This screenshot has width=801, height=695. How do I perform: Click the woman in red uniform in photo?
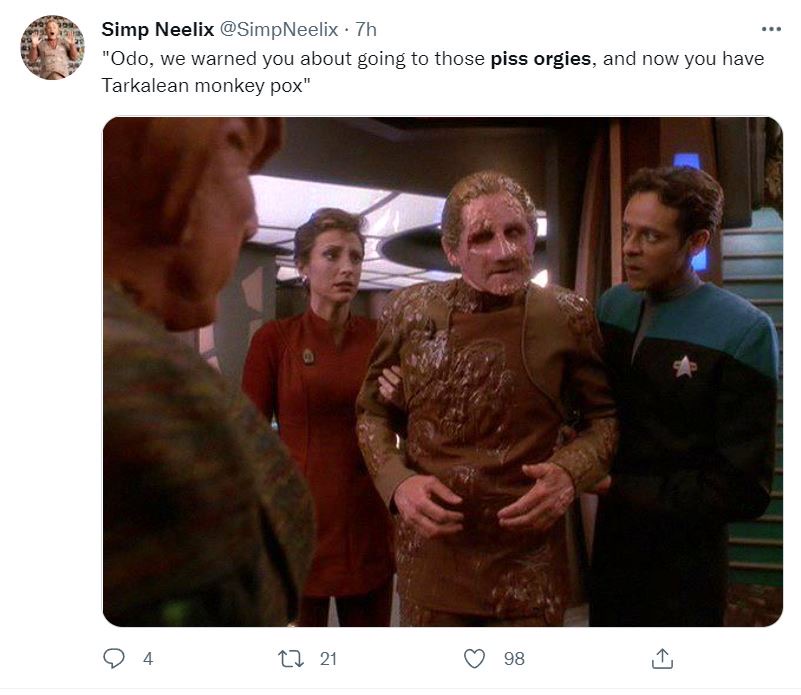click(319, 409)
